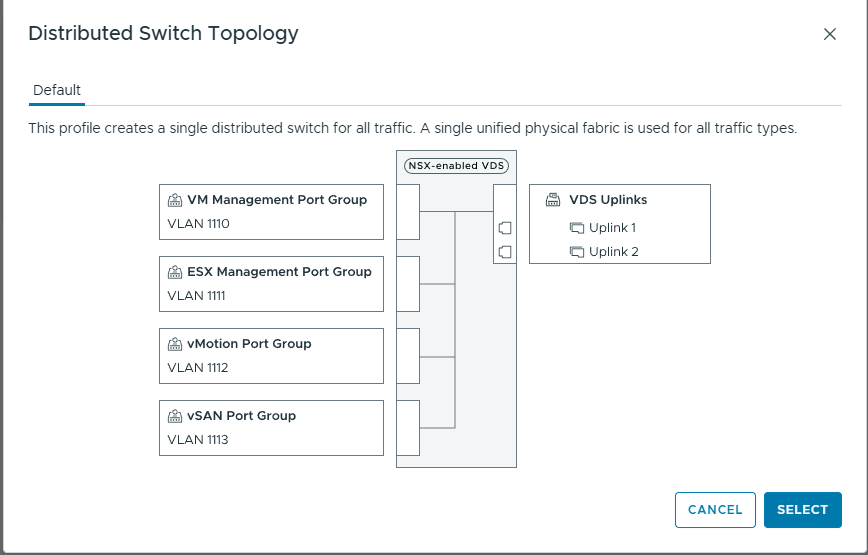Click the vSAN Port Group icon

coord(174,416)
